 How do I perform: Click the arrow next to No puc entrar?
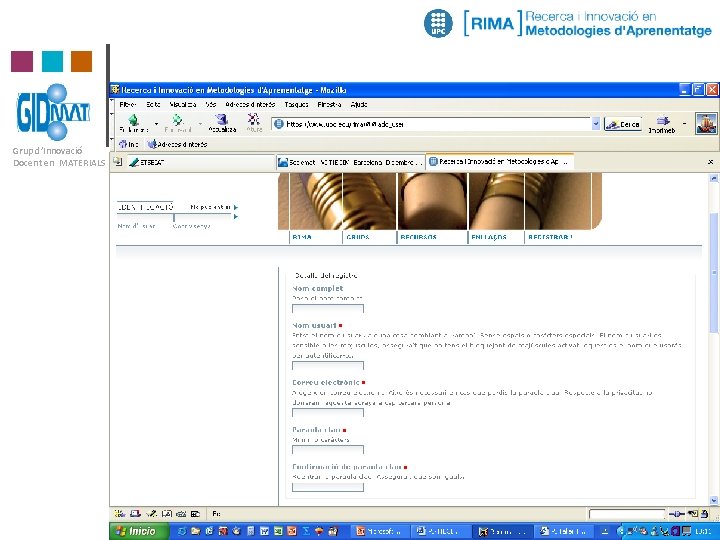pos(236,207)
